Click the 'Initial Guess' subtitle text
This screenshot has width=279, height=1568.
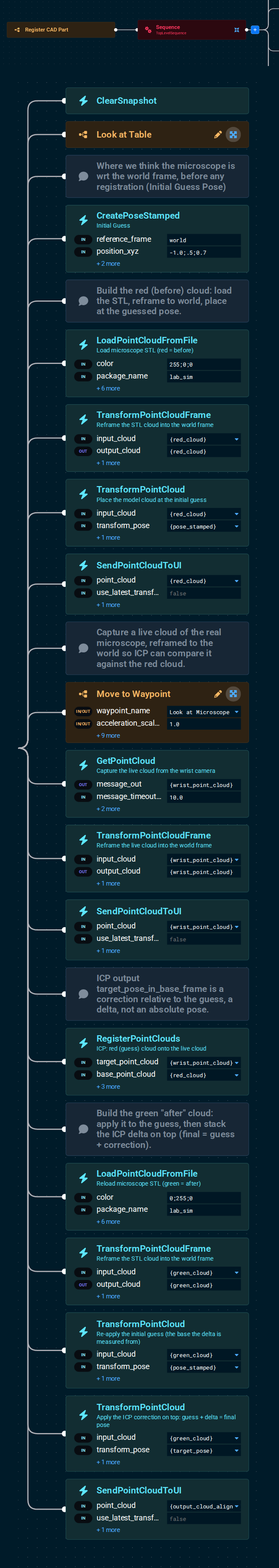pos(113,225)
